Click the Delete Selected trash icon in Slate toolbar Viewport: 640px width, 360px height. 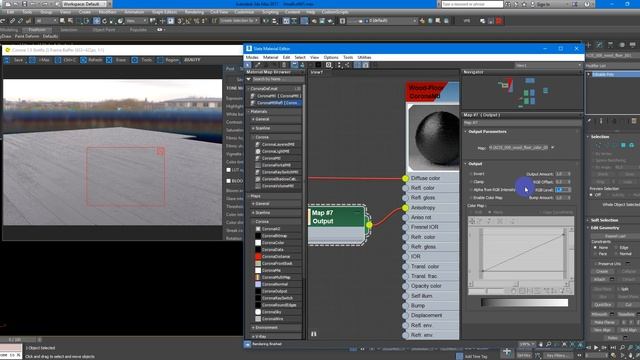coord(284,65)
